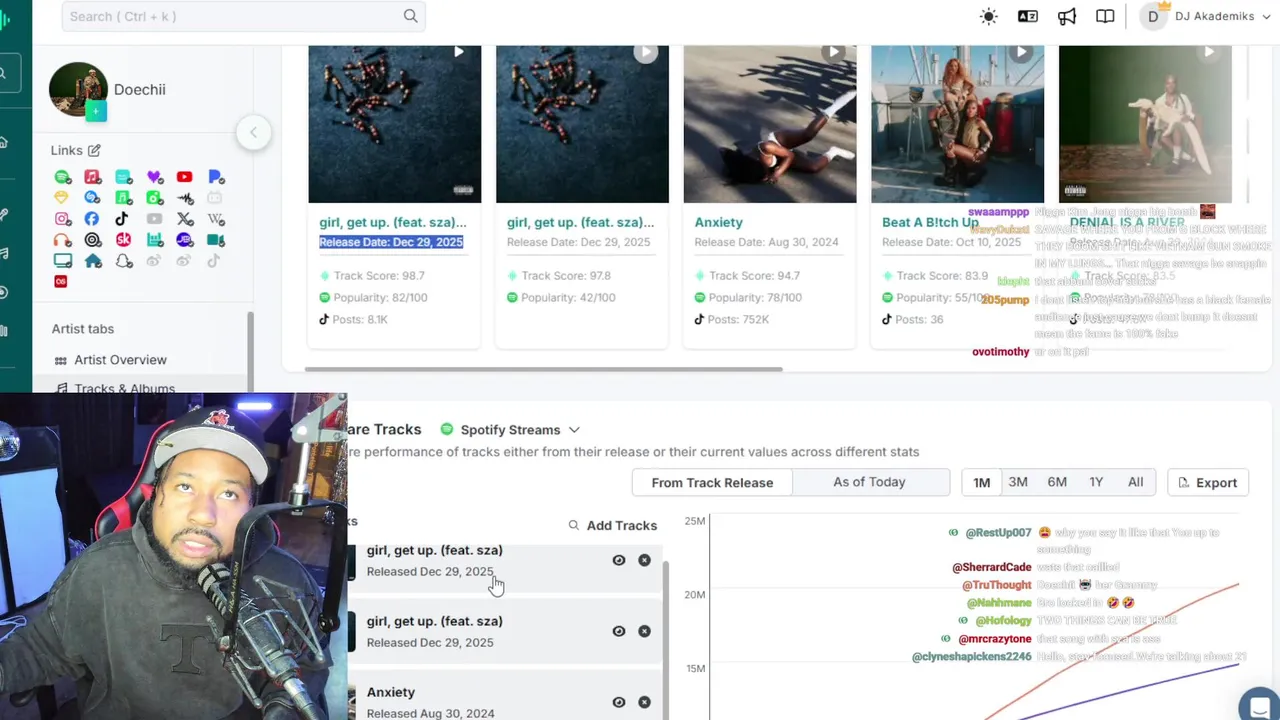Remove second girl, get up. from comparison

[x=644, y=631]
